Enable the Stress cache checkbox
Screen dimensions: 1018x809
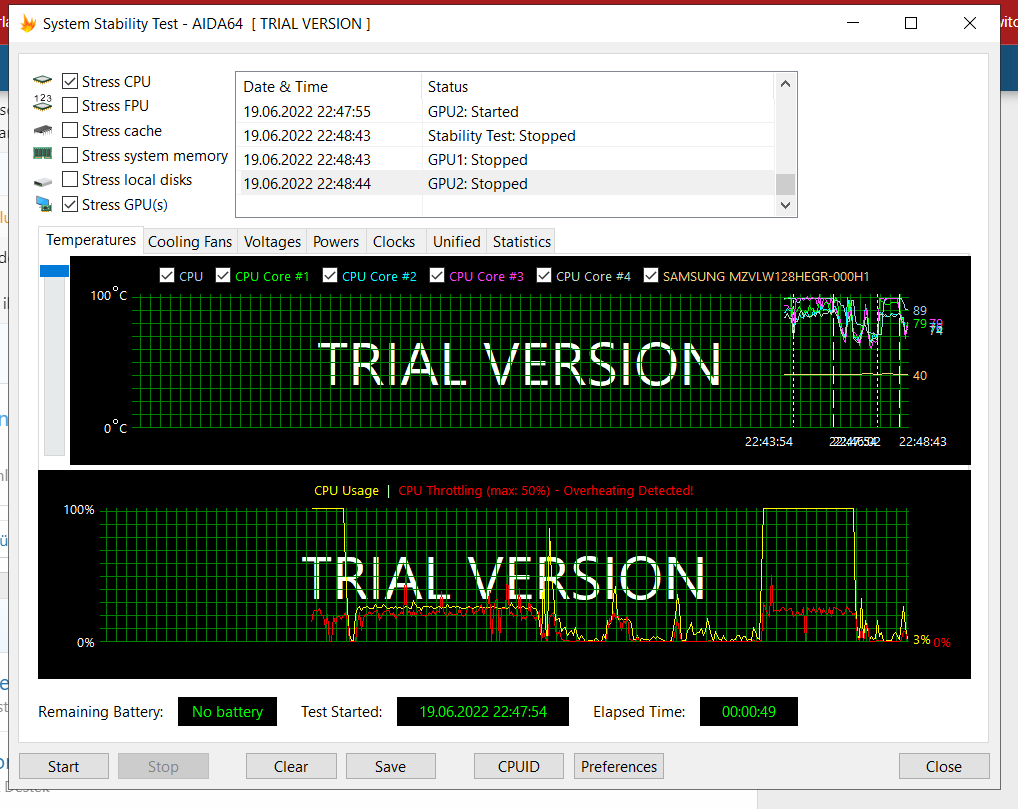pos(70,130)
